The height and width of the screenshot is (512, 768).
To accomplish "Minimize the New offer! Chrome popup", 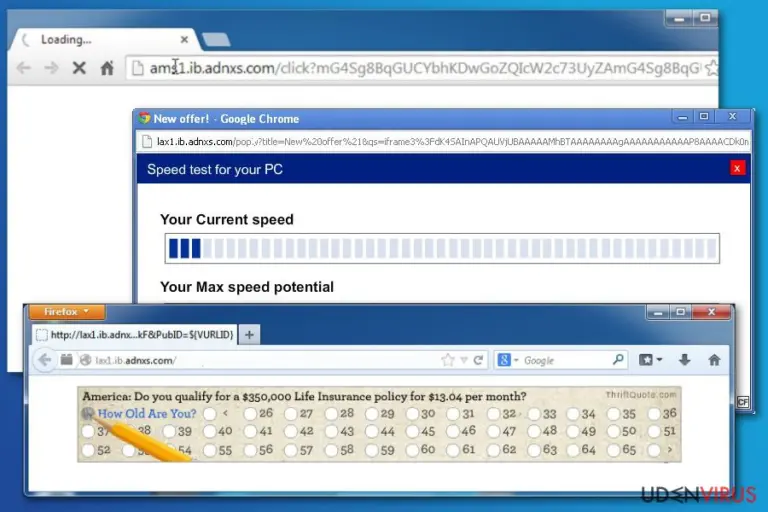I will 682,117.
